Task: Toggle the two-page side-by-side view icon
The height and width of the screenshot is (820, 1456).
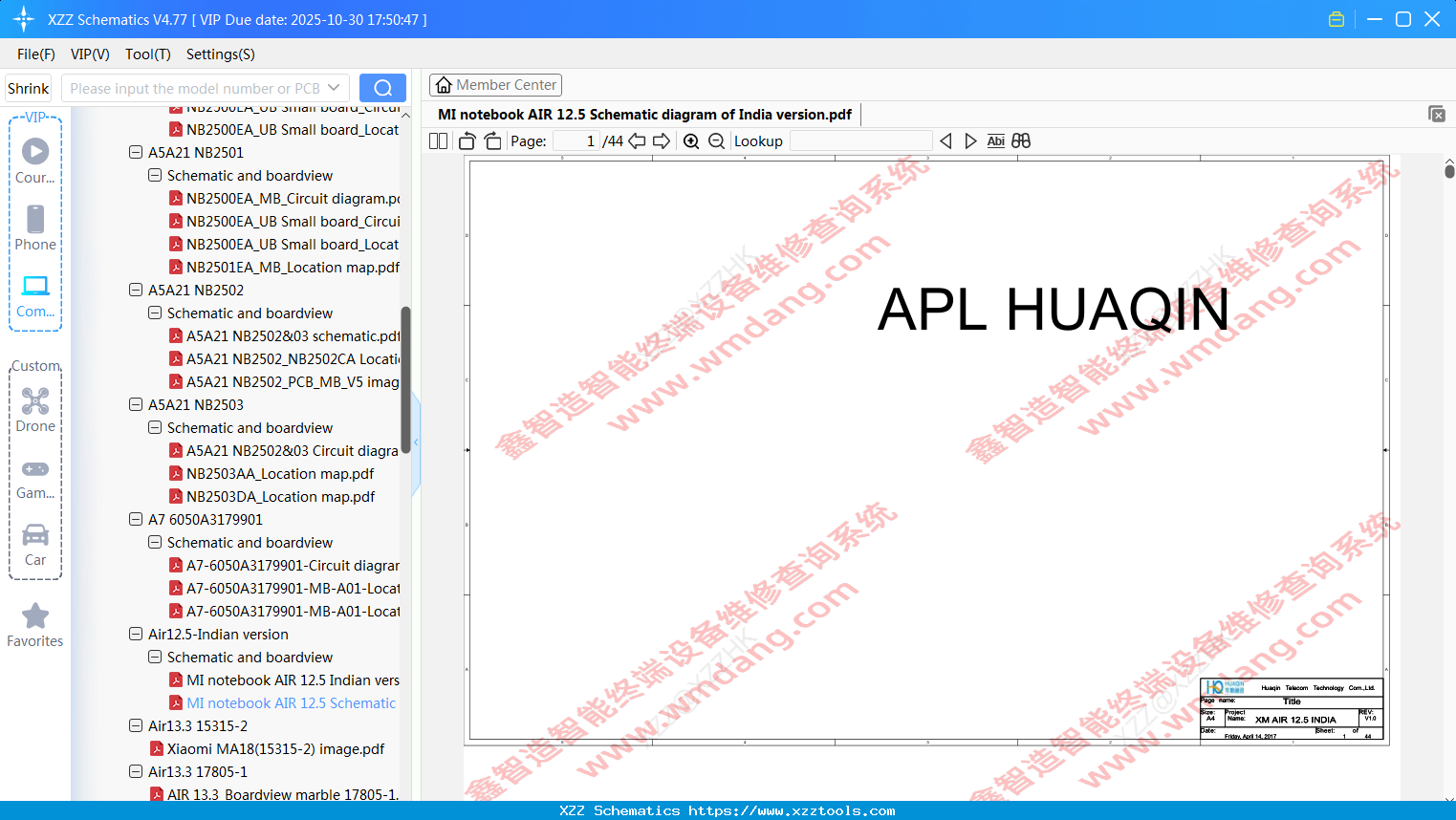Action: point(438,141)
